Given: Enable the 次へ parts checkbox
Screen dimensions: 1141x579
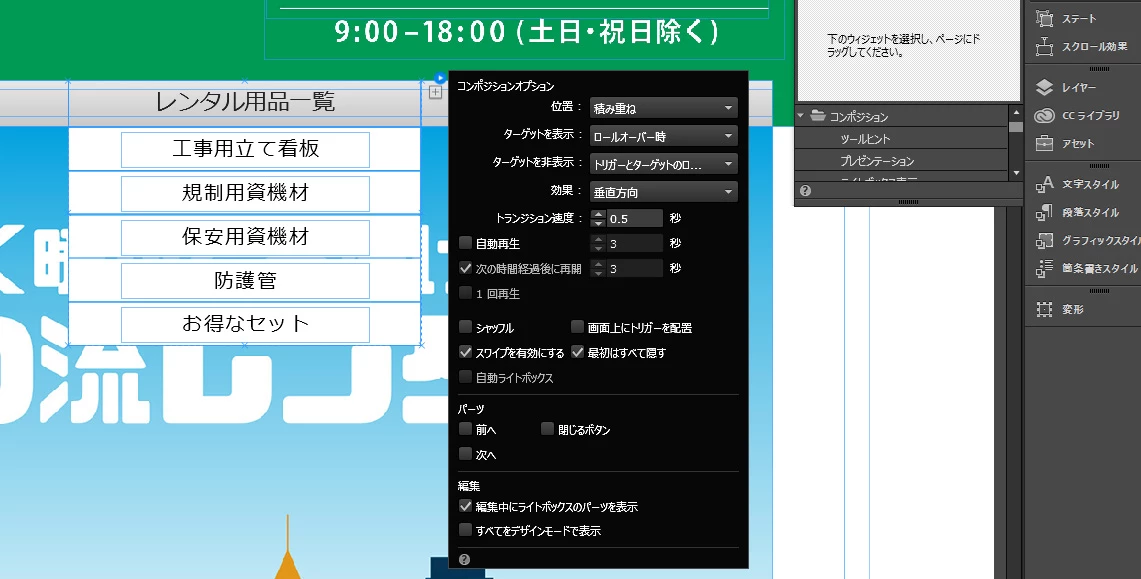Looking at the screenshot, I should [x=466, y=454].
